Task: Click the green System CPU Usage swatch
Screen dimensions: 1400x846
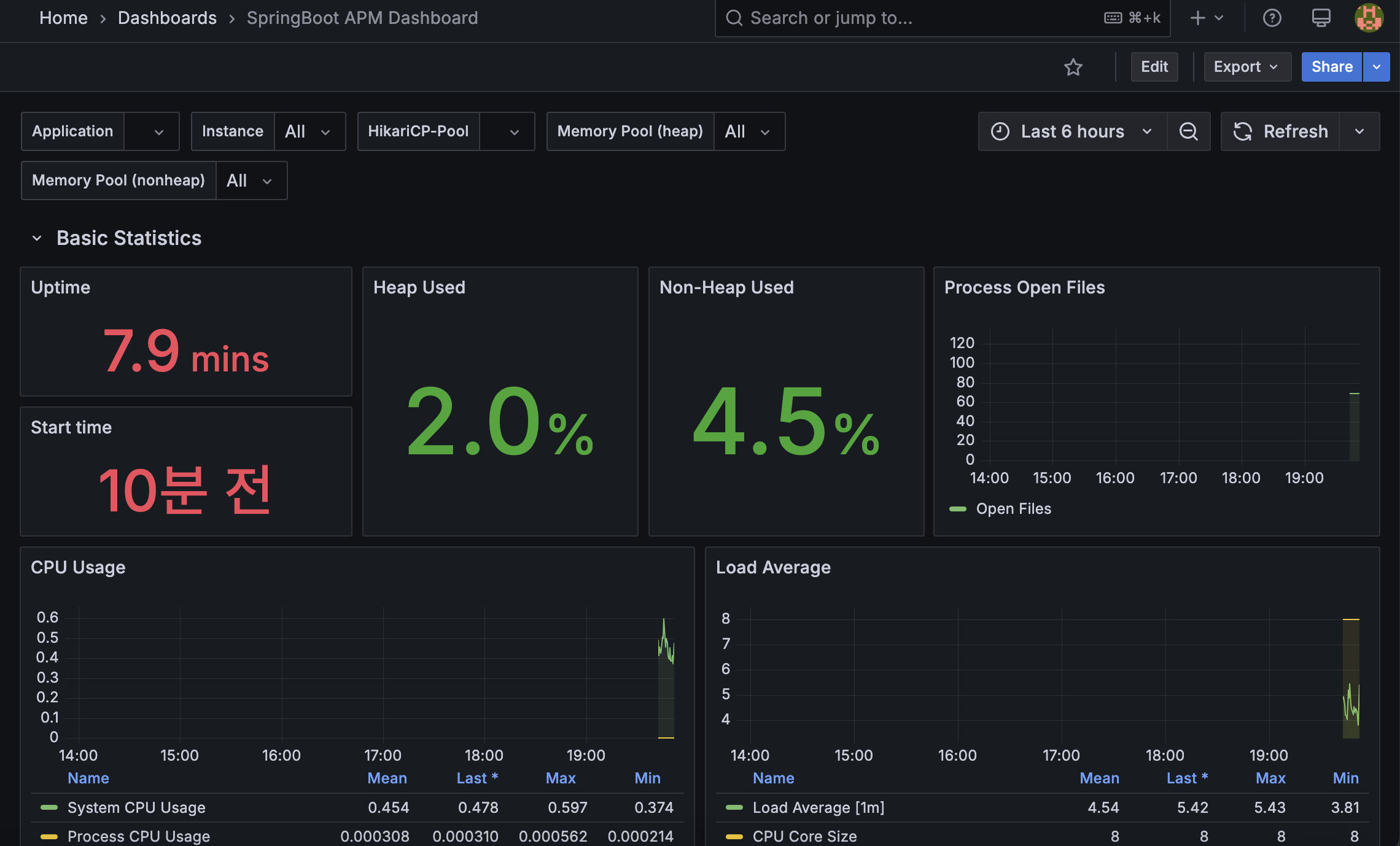Action: click(49, 807)
